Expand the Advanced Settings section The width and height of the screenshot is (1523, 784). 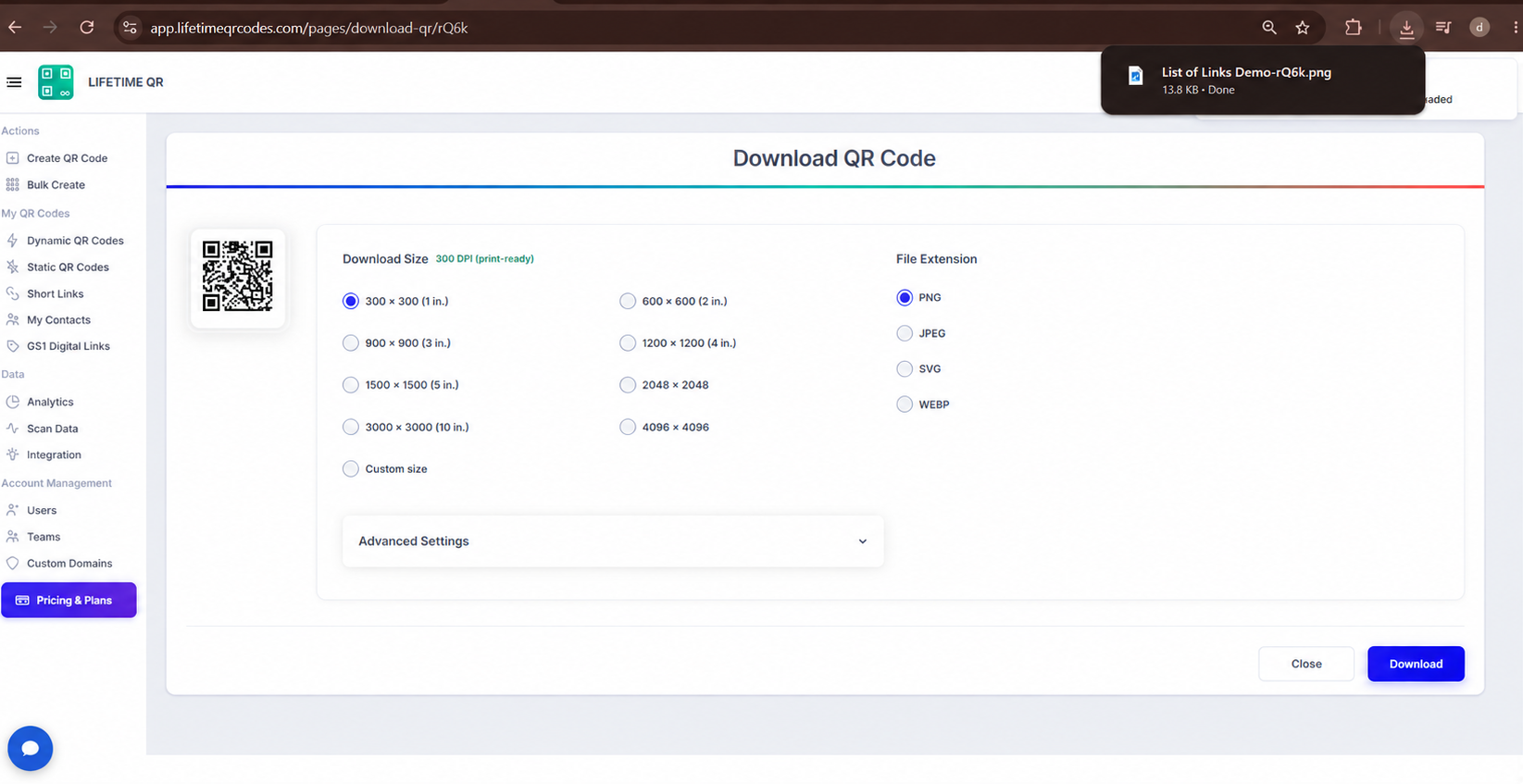613,541
